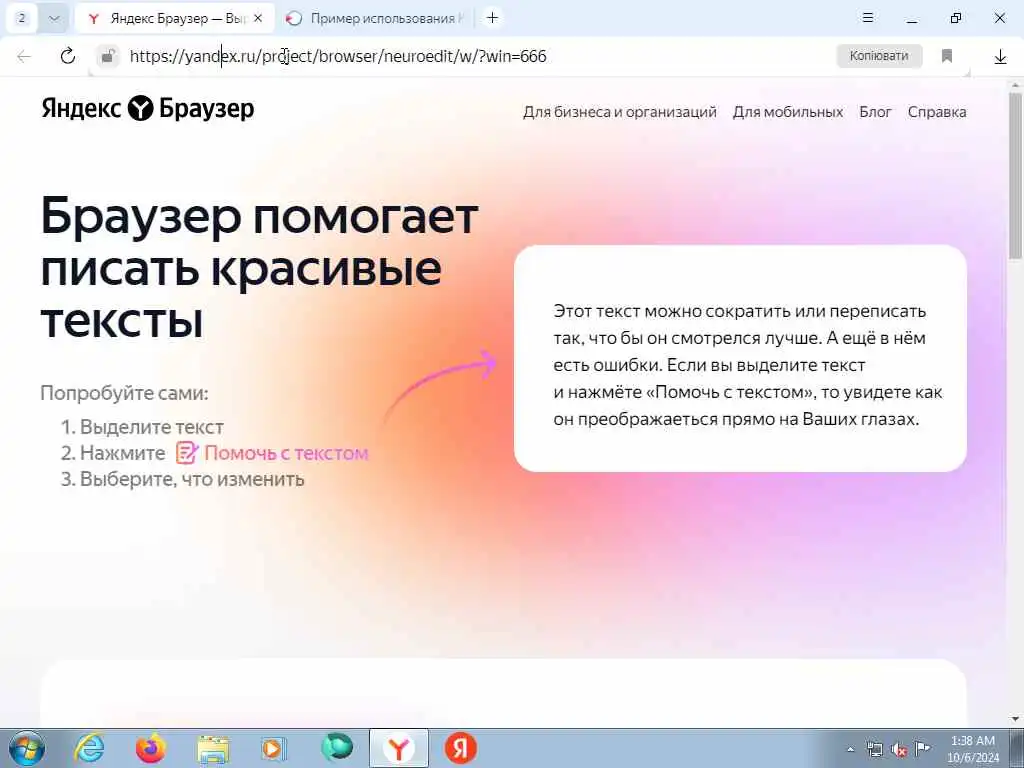Viewport: 1024px width, 768px height.
Task: Click into the address bar URL
Action: [x=338, y=56]
